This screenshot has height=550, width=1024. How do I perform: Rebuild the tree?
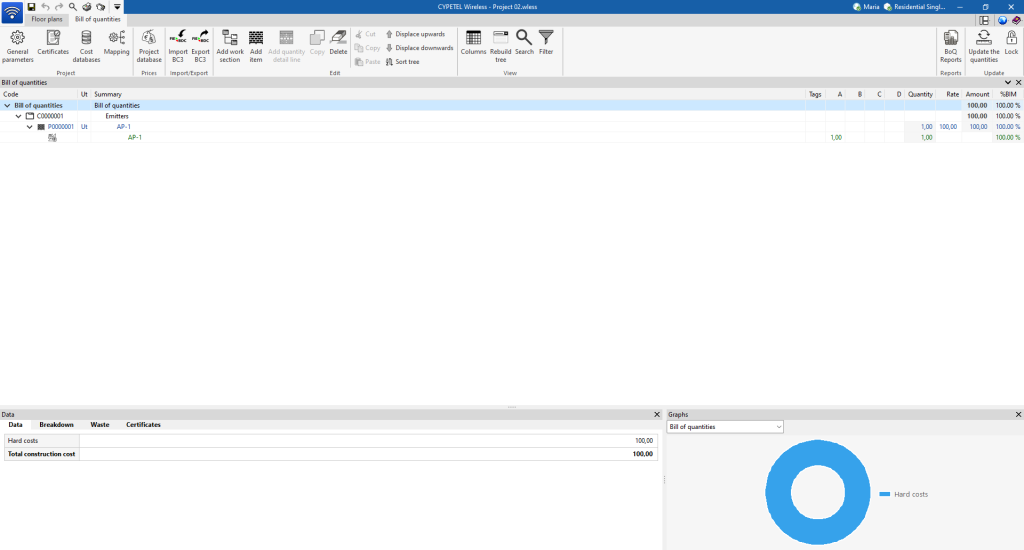tap(501, 46)
